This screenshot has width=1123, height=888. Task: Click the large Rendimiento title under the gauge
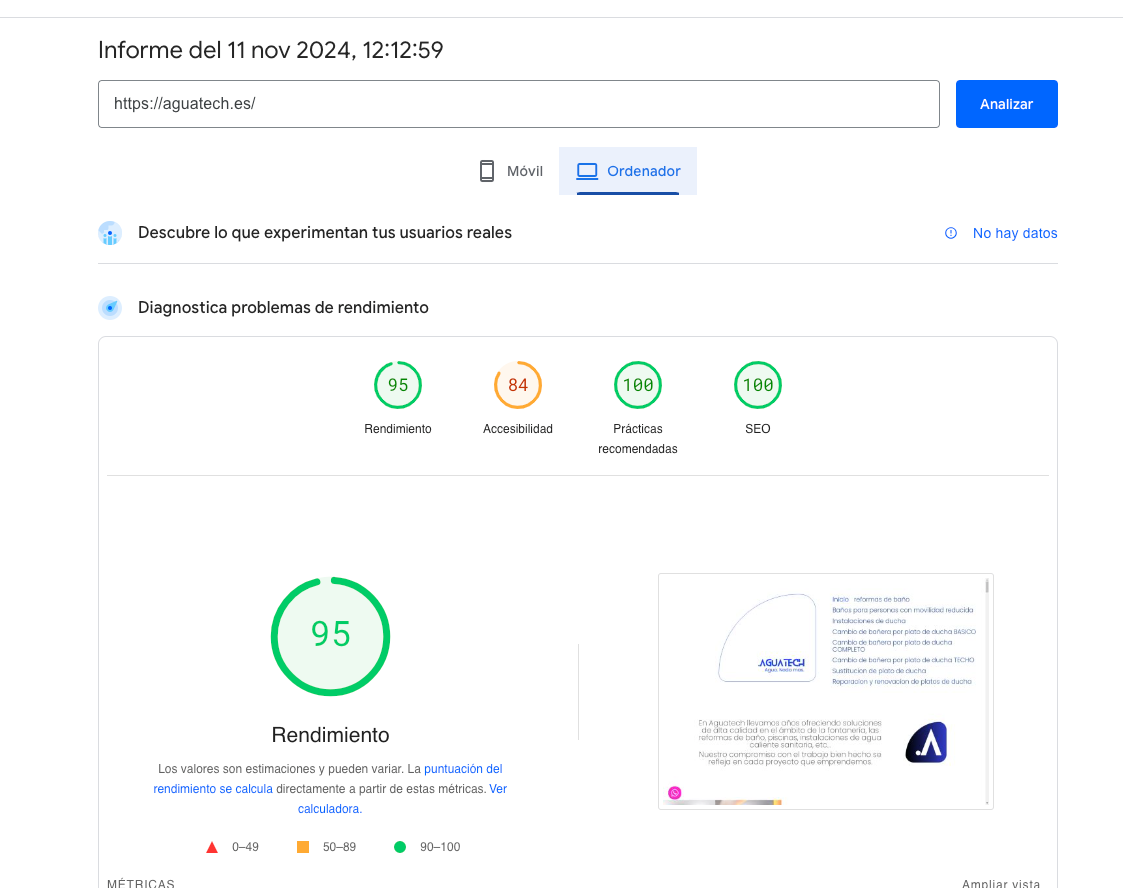330,735
